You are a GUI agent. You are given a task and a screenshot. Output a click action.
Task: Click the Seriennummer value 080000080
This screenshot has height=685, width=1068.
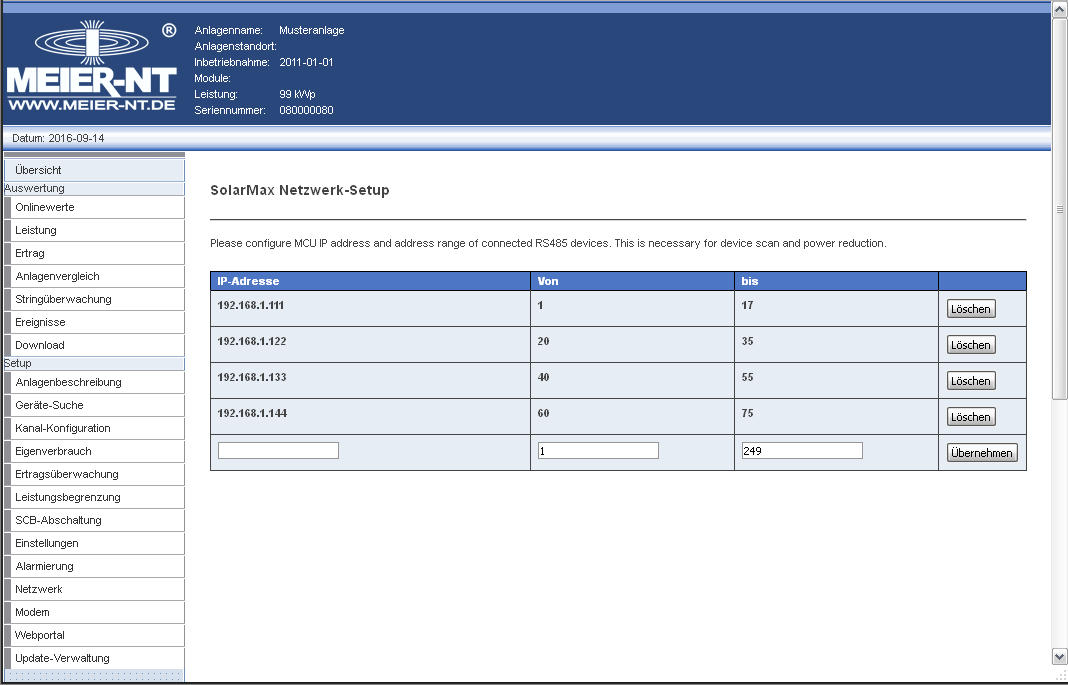tap(307, 110)
